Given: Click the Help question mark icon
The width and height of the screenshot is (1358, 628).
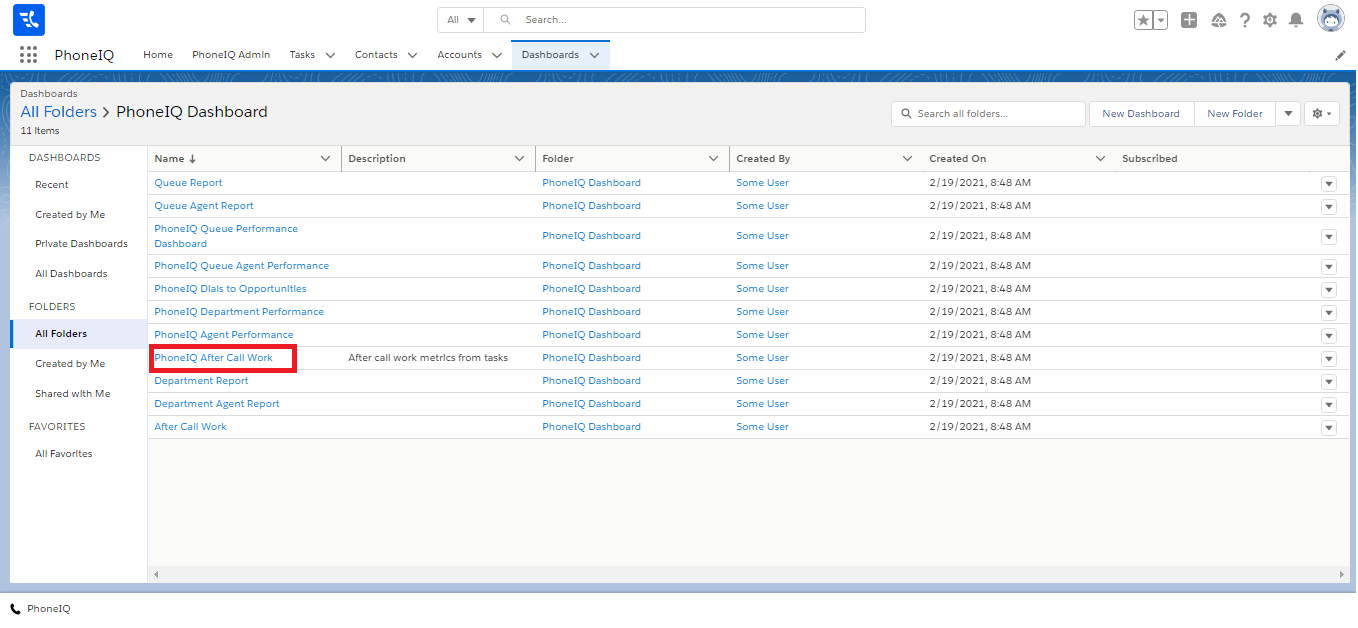Looking at the screenshot, I should point(1245,20).
